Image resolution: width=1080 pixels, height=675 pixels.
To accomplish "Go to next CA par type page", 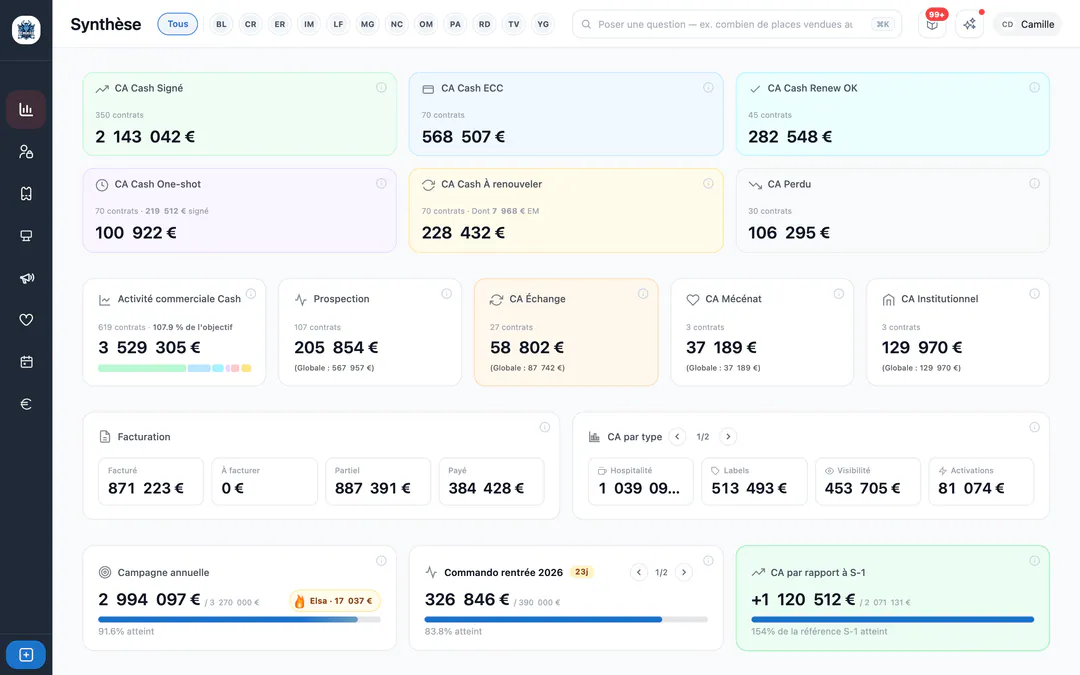I will click(x=728, y=437).
